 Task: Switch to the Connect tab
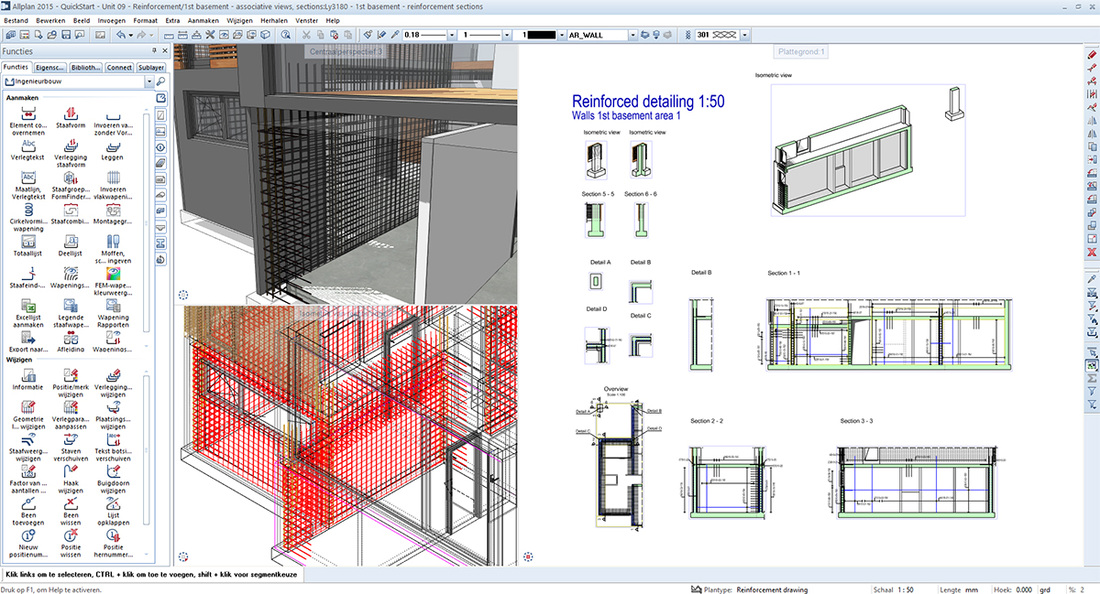click(119, 67)
